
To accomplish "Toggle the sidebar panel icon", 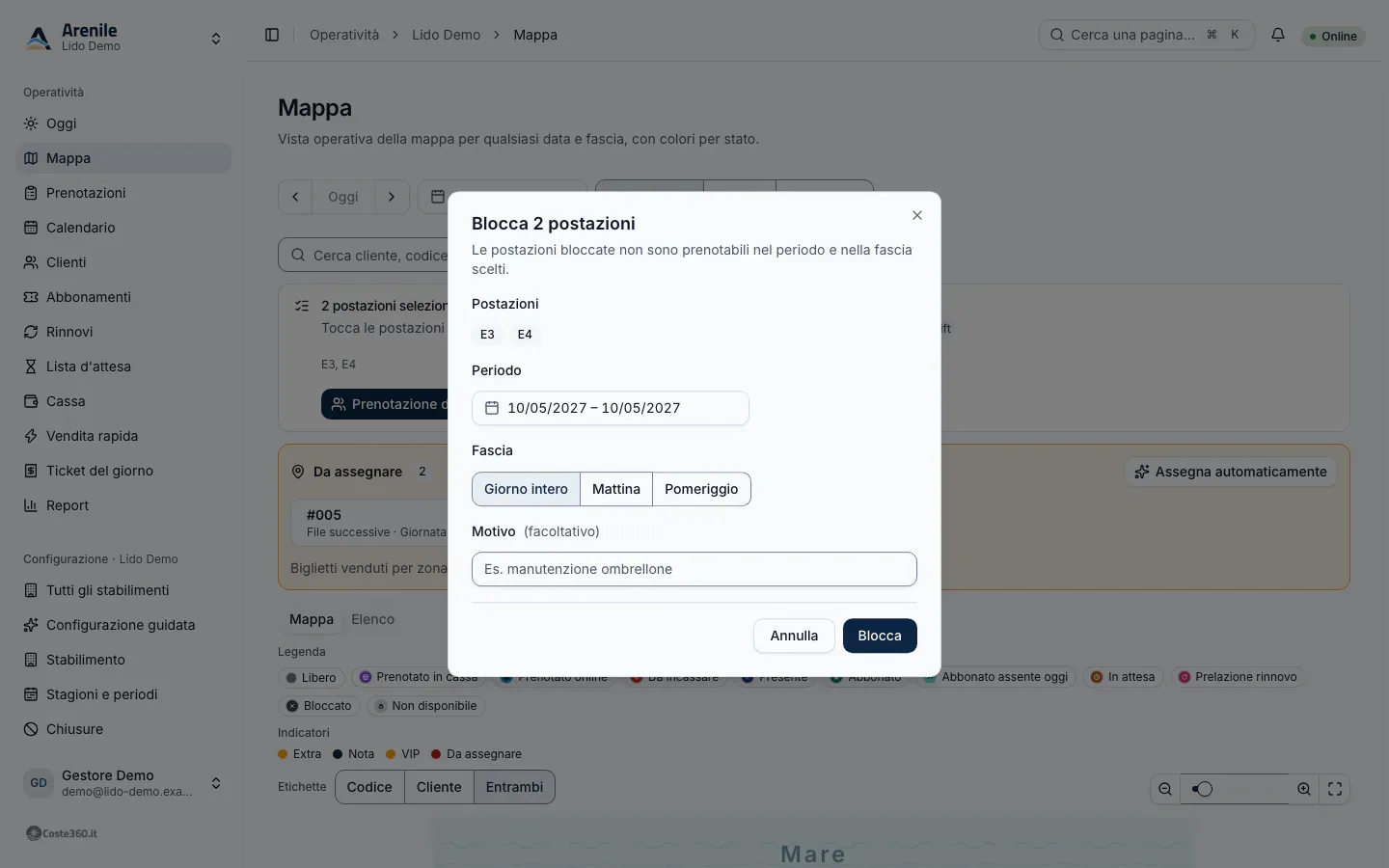I will pos(272,35).
